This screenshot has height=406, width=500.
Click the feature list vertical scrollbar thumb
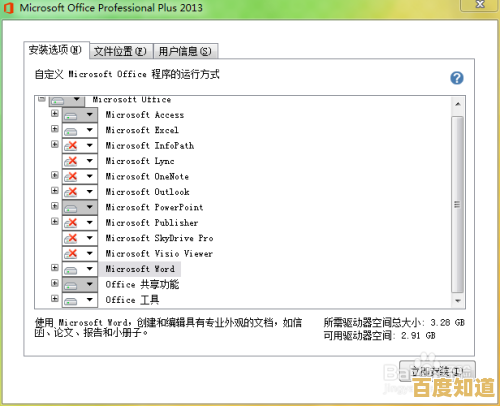point(458,204)
